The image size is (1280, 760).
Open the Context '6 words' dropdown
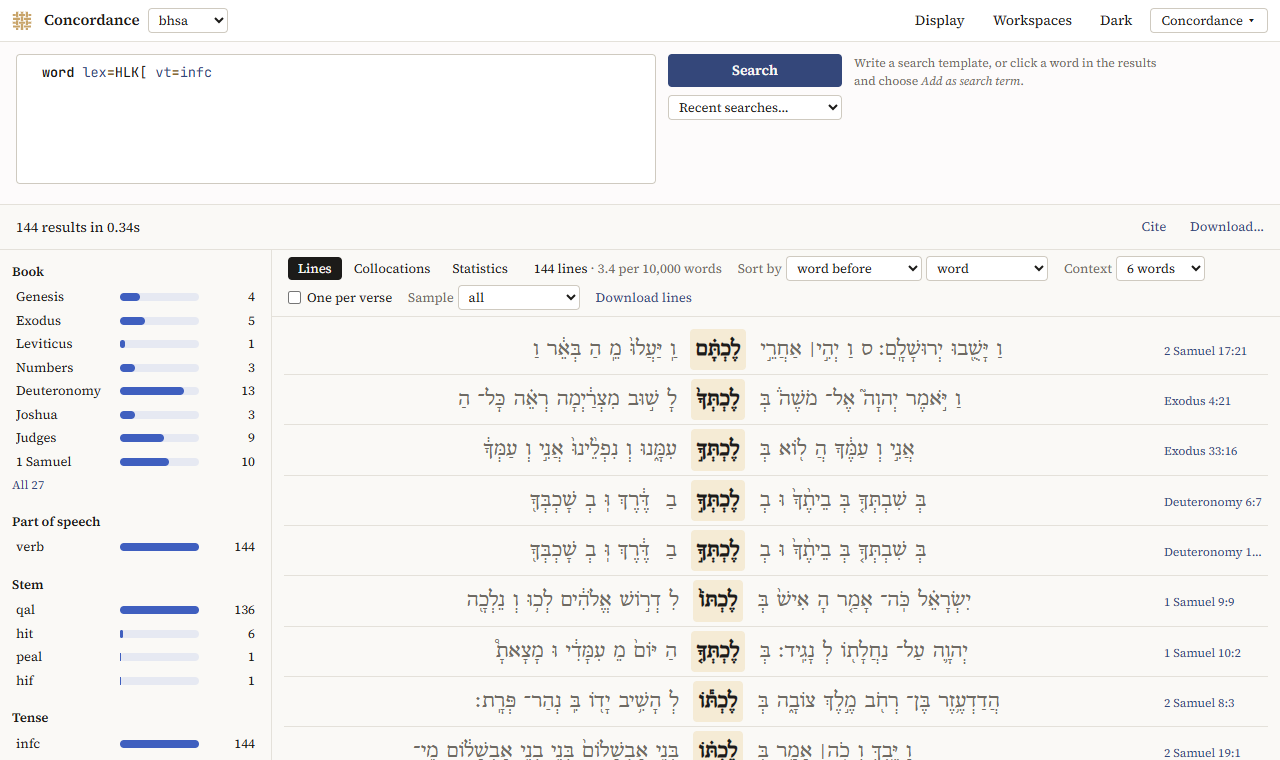[1161, 268]
